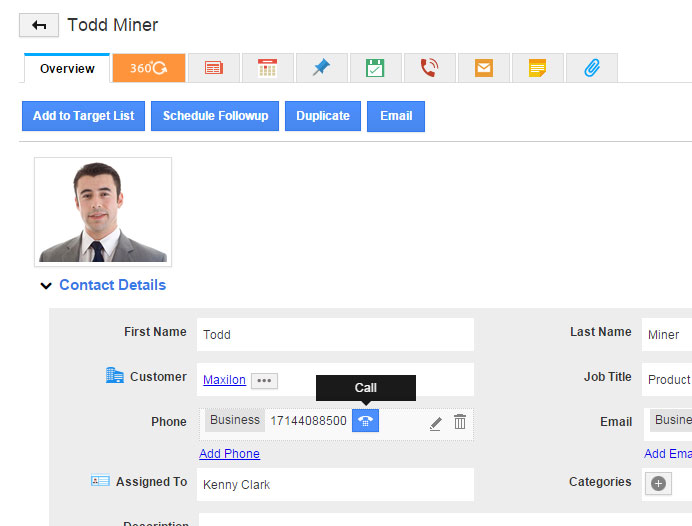The width and height of the screenshot is (692, 526).
Task: Call the business phone number
Action: (x=365, y=421)
